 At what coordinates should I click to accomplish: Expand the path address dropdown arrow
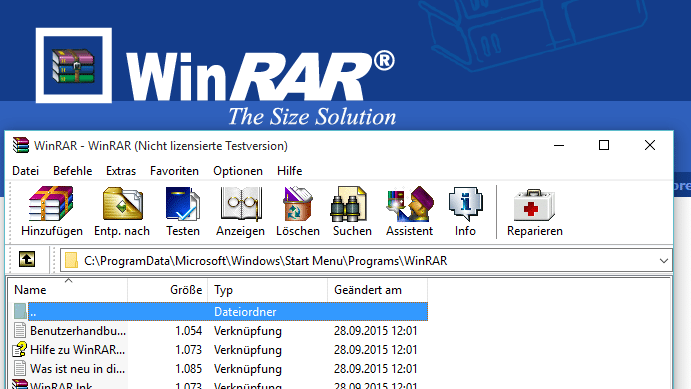click(x=664, y=261)
